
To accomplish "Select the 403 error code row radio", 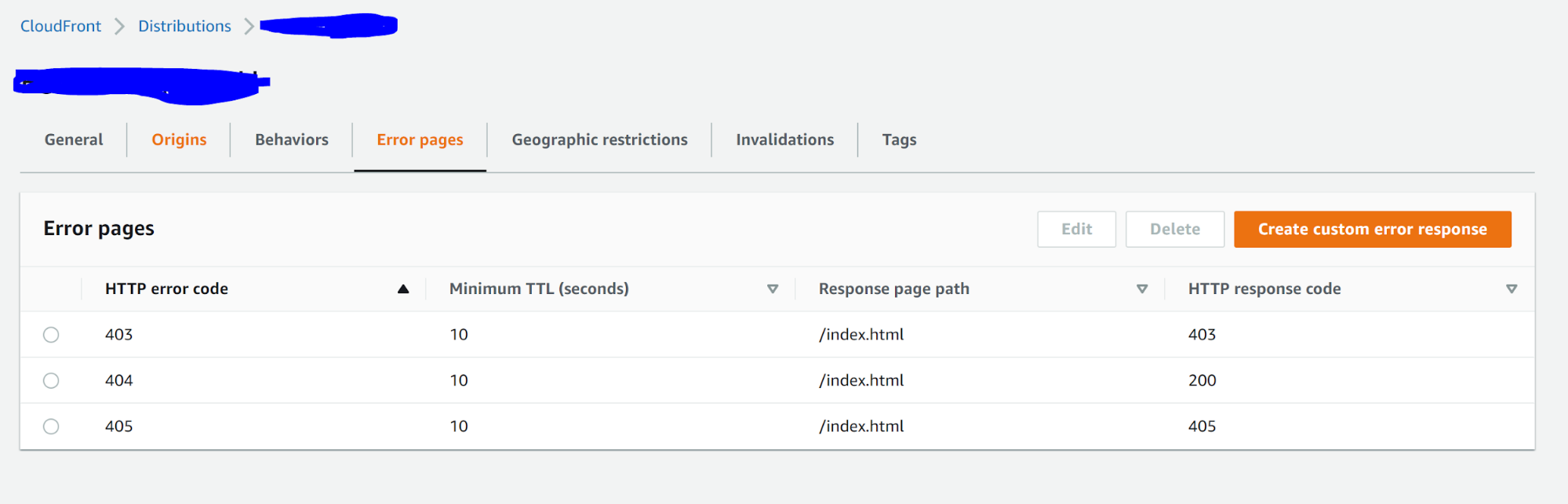I will point(51,335).
